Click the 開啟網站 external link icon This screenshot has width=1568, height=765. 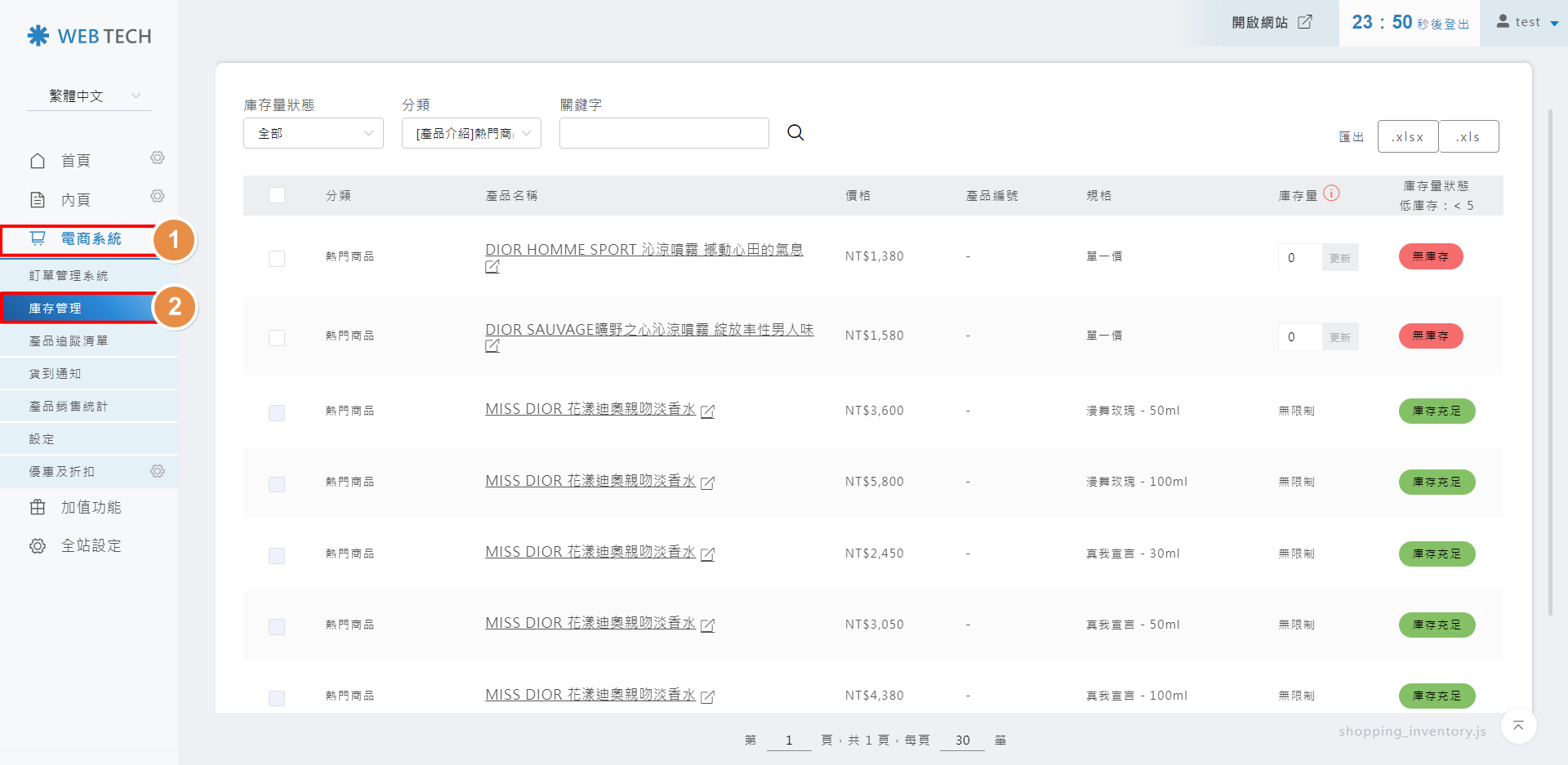[1305, 22]
